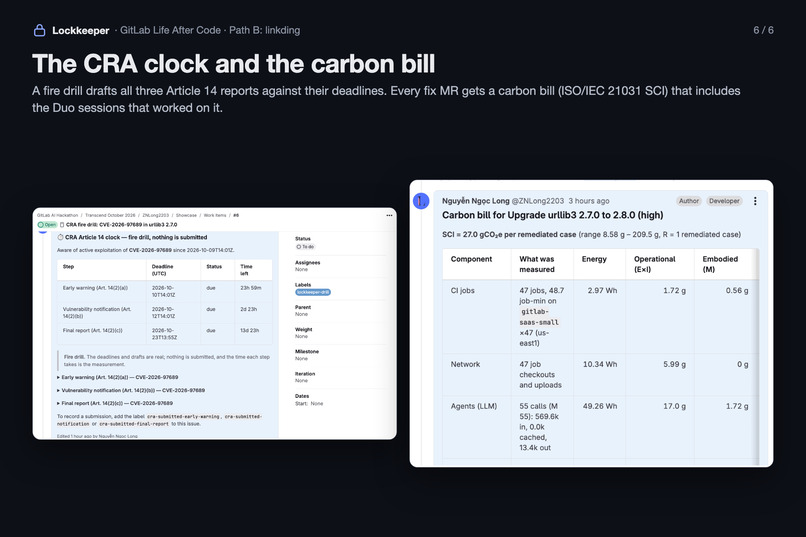
Task: Click the Labels heading in the sidebar
Action: coord(303,285)
